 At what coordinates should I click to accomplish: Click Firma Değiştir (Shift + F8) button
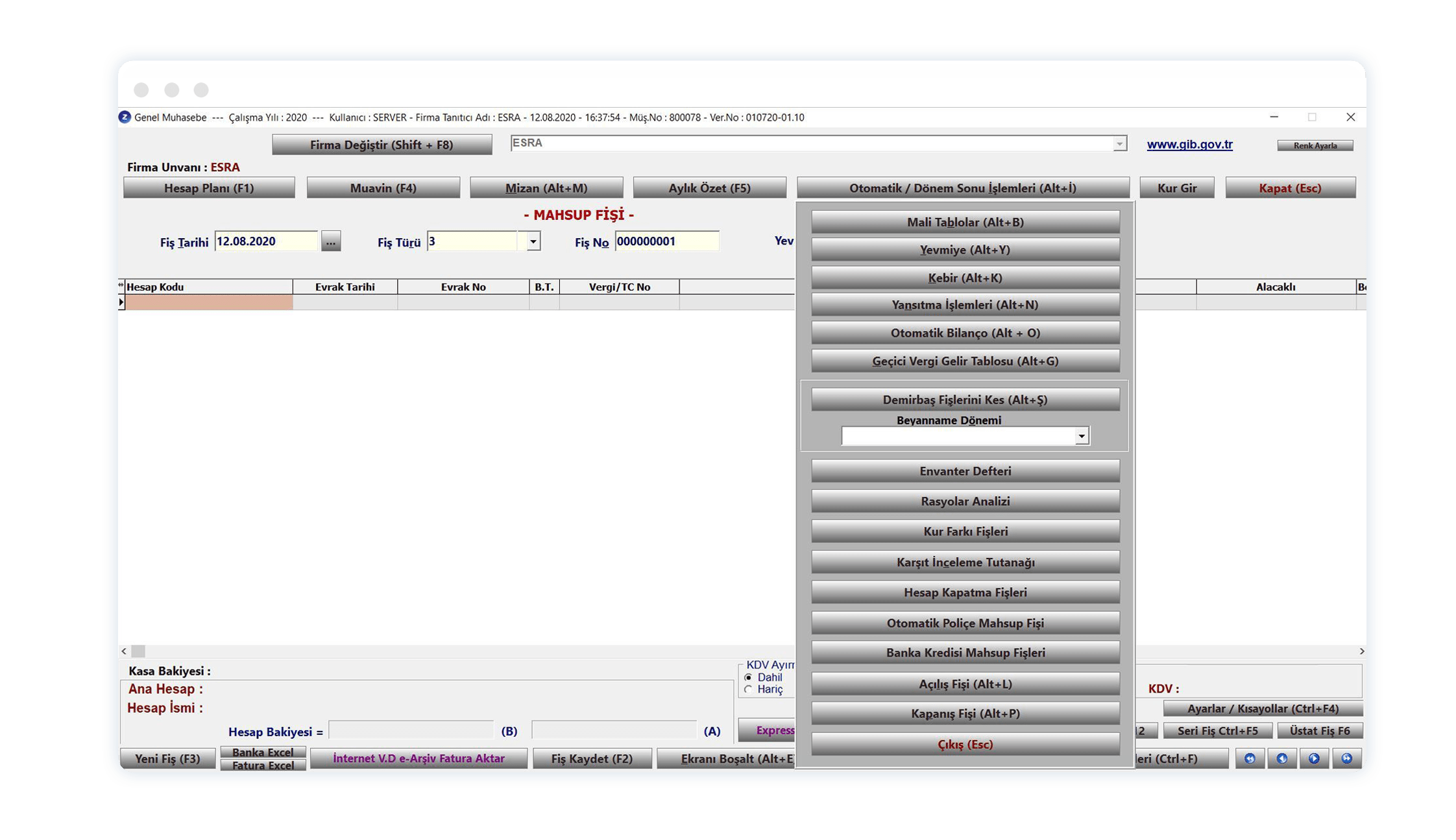[382, 145]
